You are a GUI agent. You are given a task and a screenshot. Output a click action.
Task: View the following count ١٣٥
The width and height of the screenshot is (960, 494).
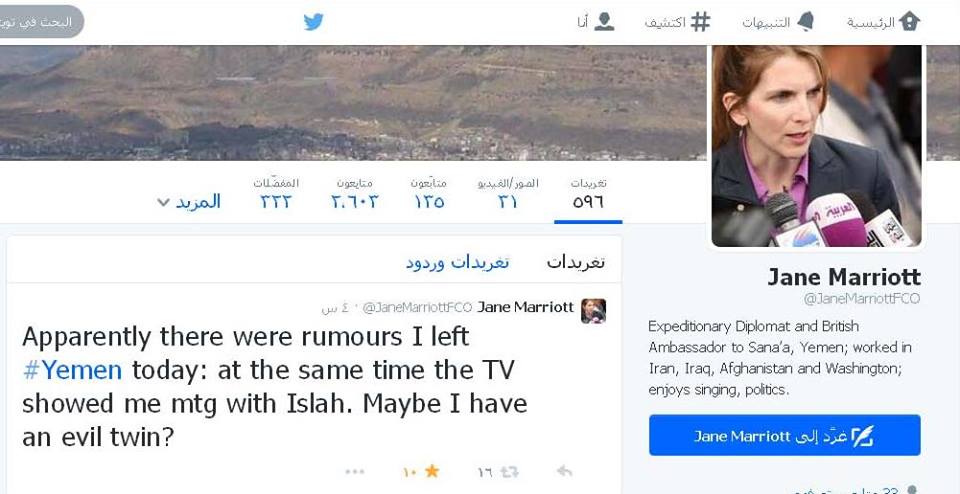429,195
